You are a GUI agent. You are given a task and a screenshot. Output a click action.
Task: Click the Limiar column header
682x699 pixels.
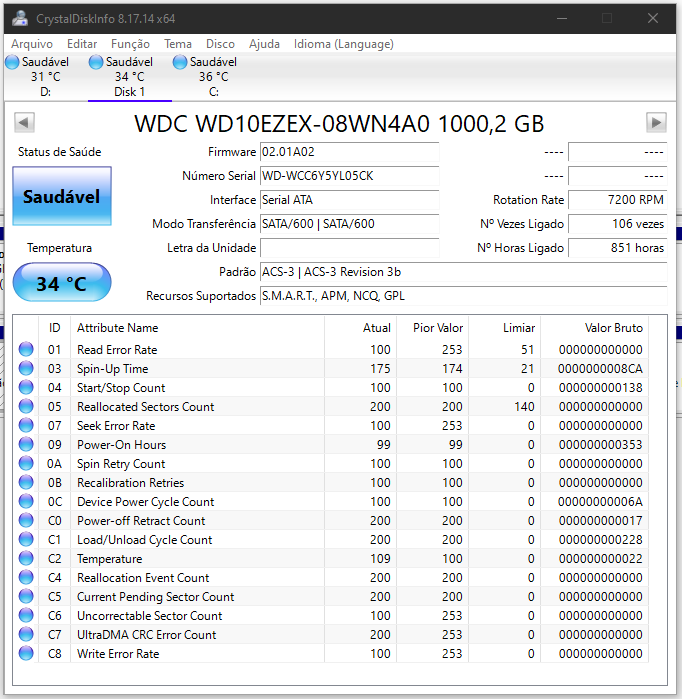(505, 328)
